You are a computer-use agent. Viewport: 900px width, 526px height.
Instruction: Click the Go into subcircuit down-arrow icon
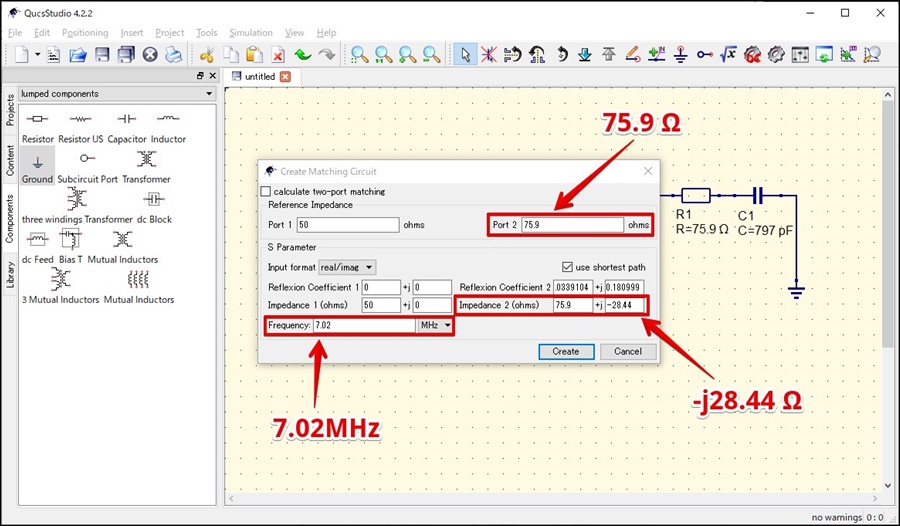[585, 55]
